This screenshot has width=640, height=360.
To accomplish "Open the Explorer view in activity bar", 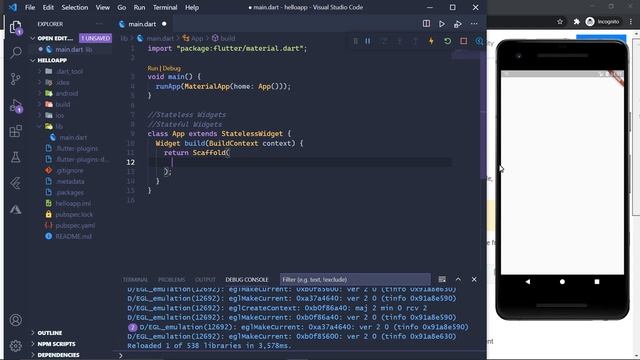I will [x=16, y=27].
